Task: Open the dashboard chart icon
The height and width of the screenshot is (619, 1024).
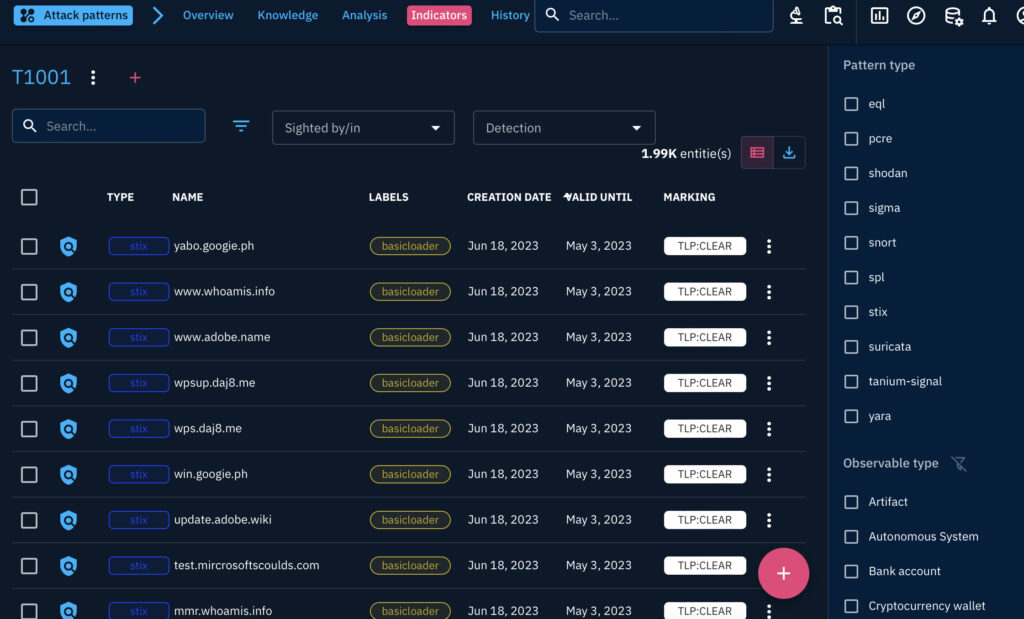Action: coord(879,16)
